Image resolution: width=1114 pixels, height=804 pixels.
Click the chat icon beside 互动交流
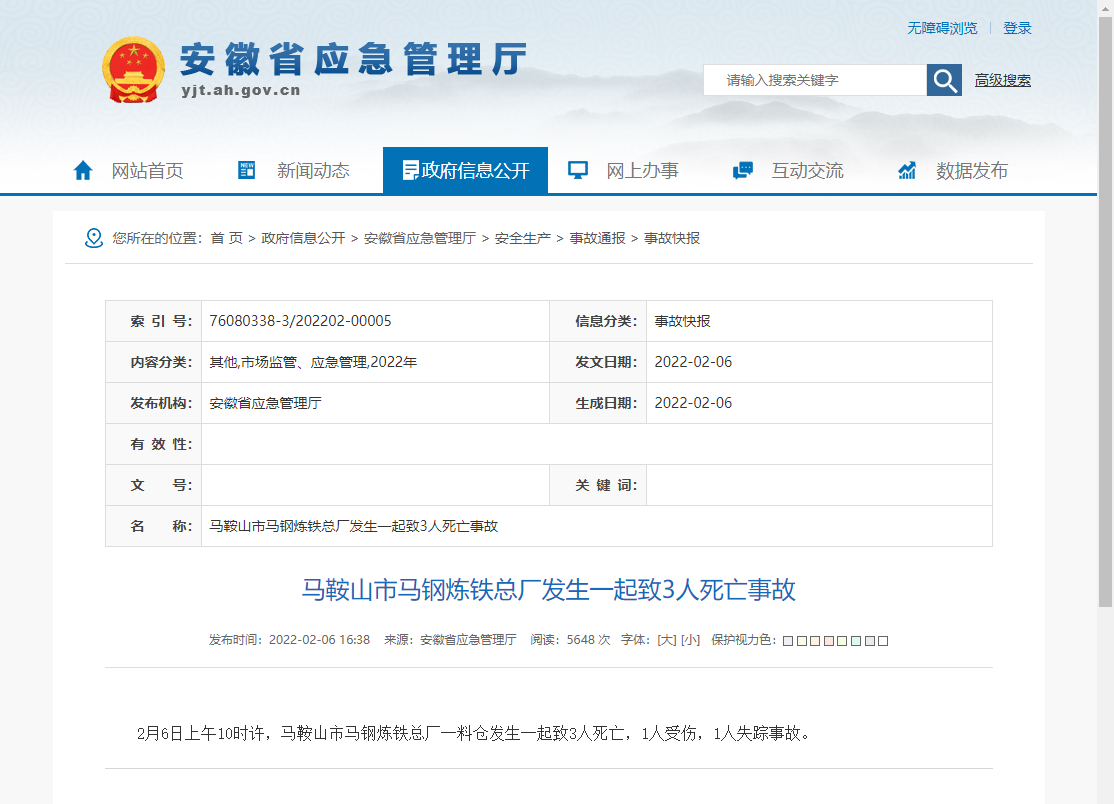(x=742, y=170)
